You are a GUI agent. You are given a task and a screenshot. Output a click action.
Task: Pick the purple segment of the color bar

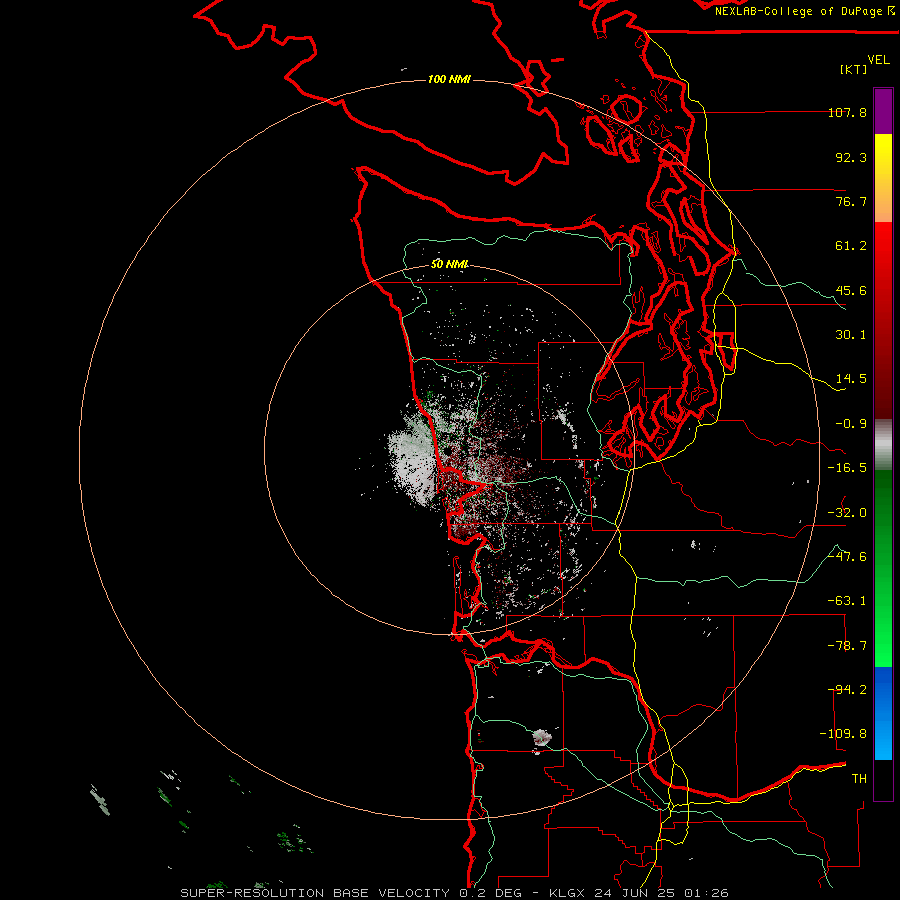(x=883, y=111)
